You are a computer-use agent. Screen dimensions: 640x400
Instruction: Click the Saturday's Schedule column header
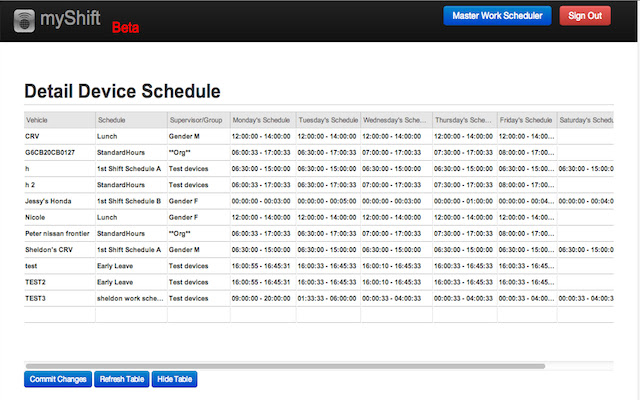pos(585,120)
